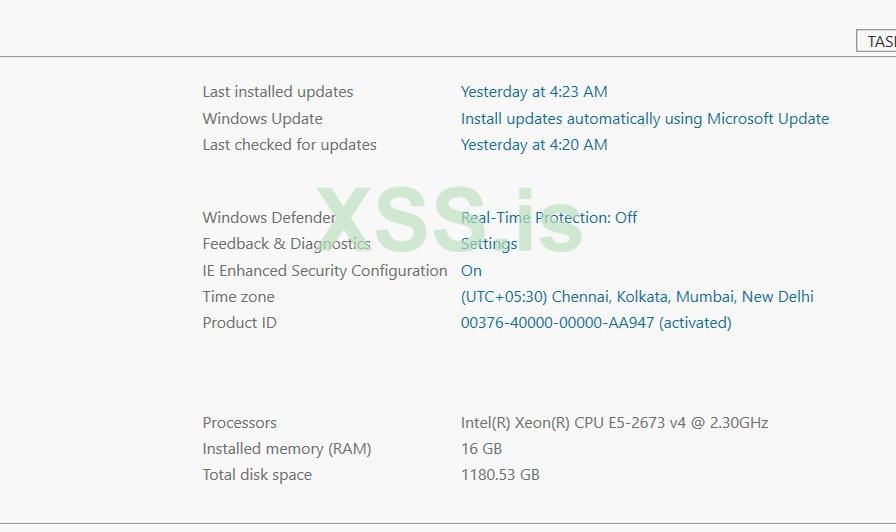Open the TASKS dropdown button

pyautogui.click(x=878, y=41)
